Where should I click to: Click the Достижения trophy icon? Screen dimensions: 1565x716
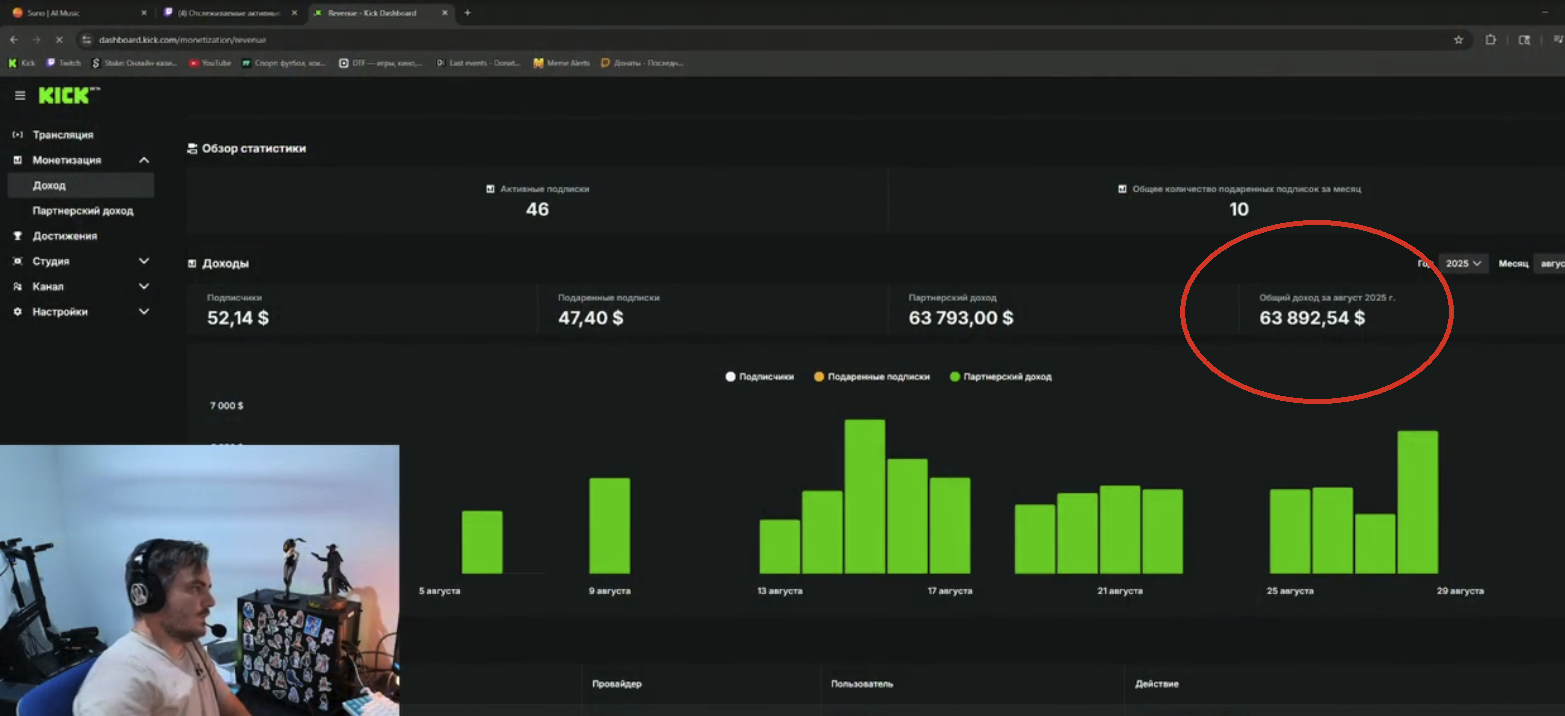click(17, 236)
